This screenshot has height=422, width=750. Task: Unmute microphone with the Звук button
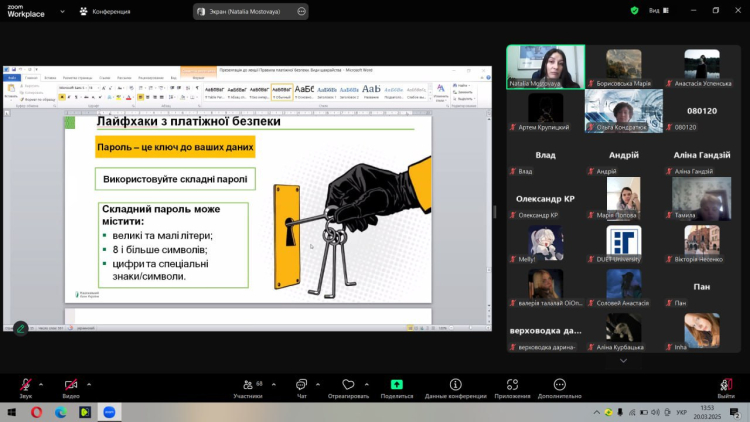coord(25,385)
